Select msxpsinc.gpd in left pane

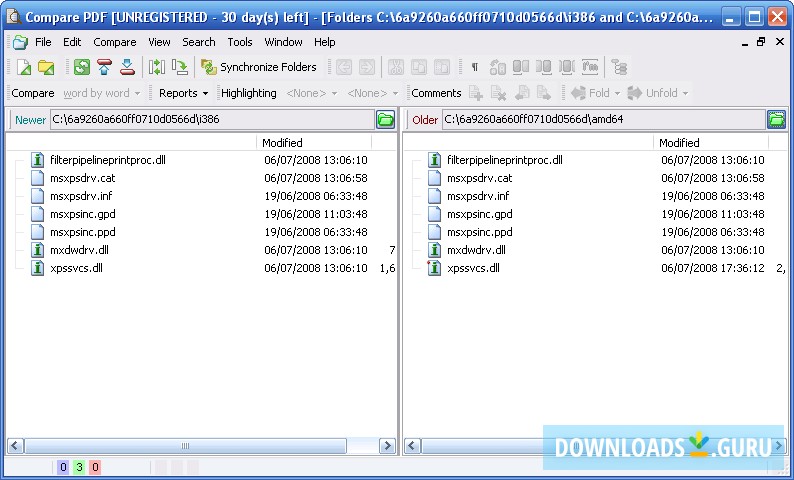click(83, 214)
